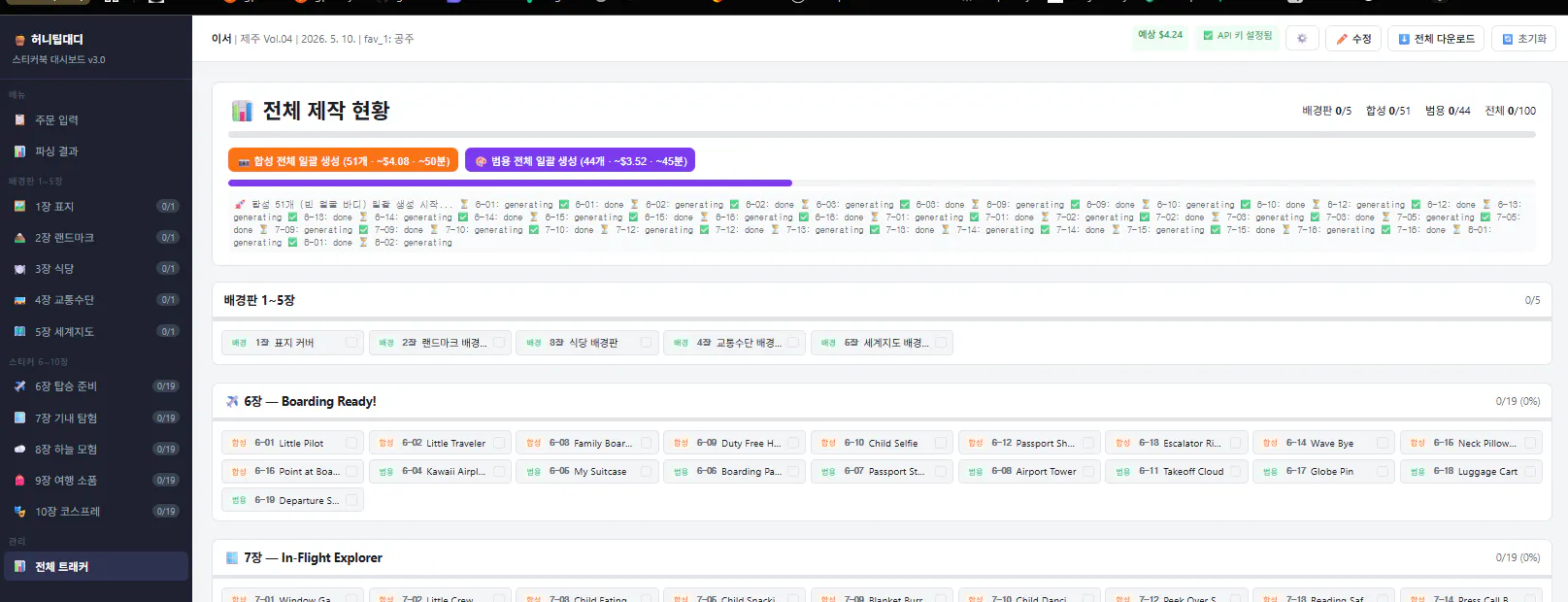Click the 주문 입력 sidebar icon
The width and height of the screenshot is (1568, 602).
[x=19, y=120]
